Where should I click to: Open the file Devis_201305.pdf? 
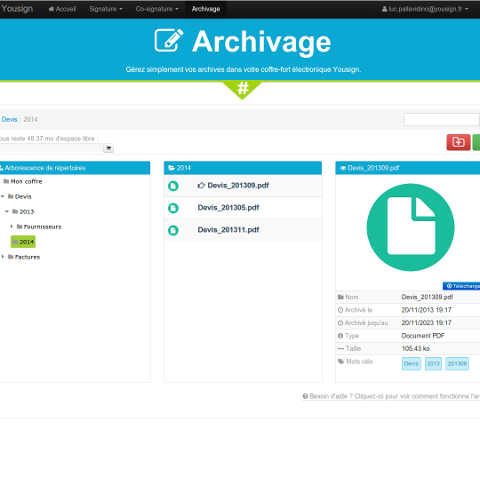[228, 208]
